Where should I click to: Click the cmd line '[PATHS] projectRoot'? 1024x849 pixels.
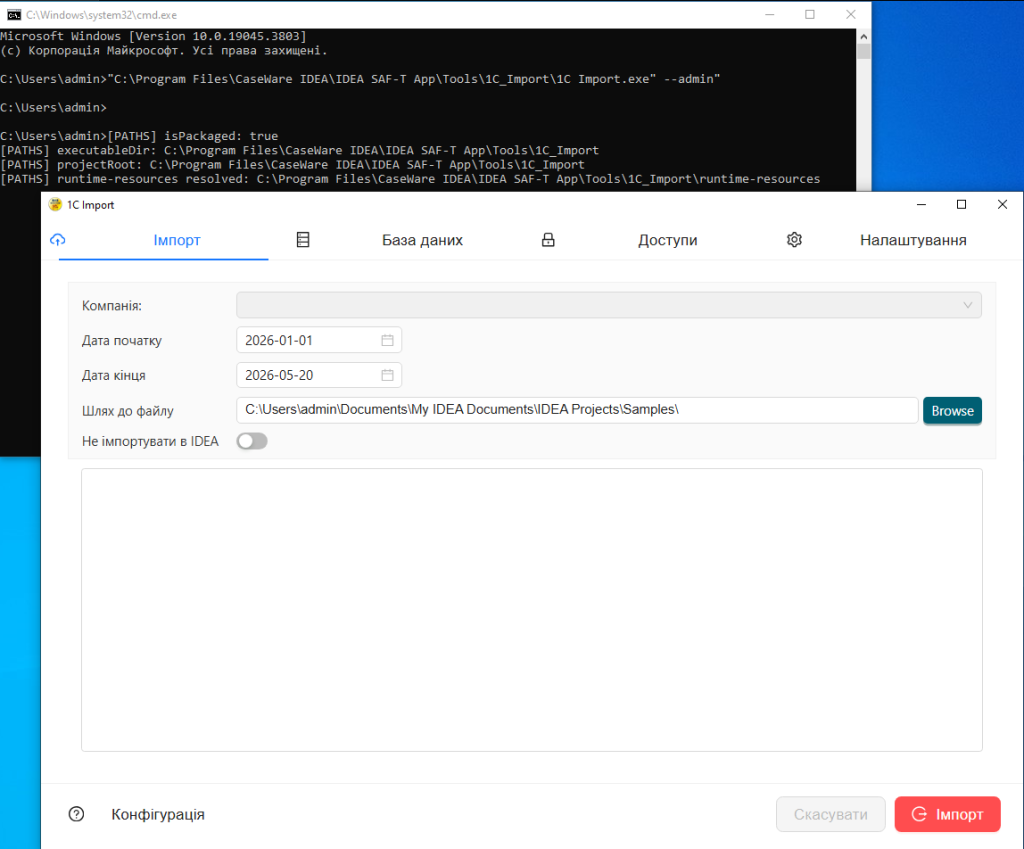[x=293, y=165]
